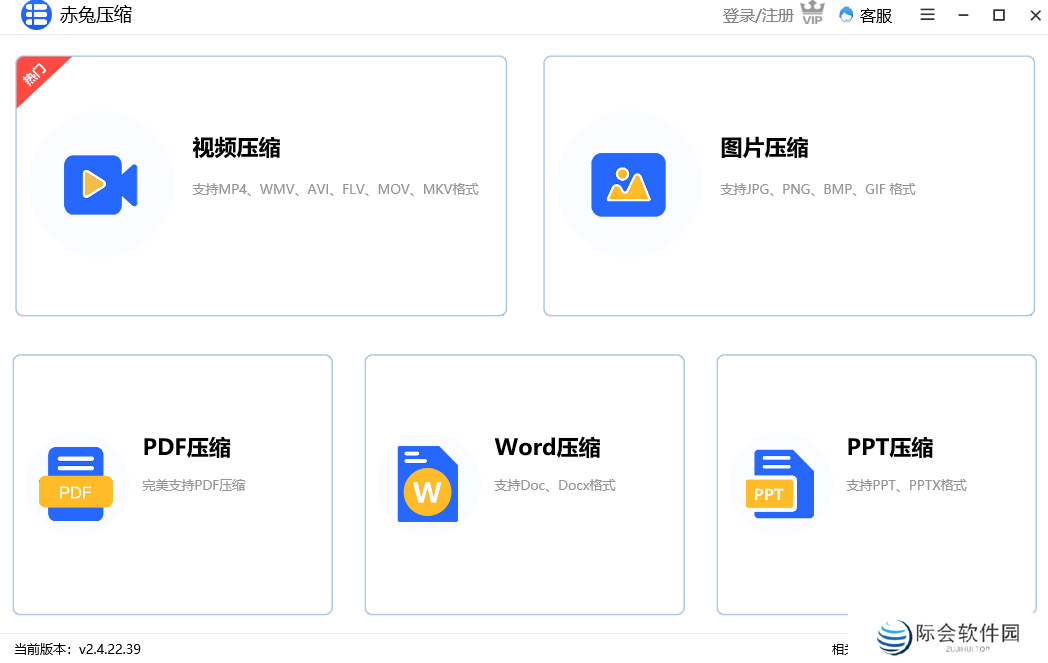The height and width of the screenshot is (663, 1048).
Task: Click the 赤兔压缩 app logo
Action: (36, 15)
